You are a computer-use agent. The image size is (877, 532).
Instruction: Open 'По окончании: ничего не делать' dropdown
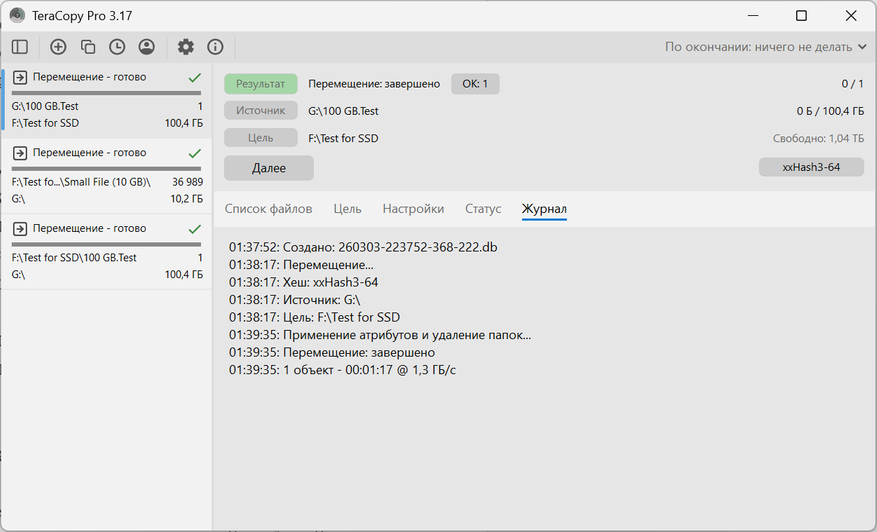point(765,47)
